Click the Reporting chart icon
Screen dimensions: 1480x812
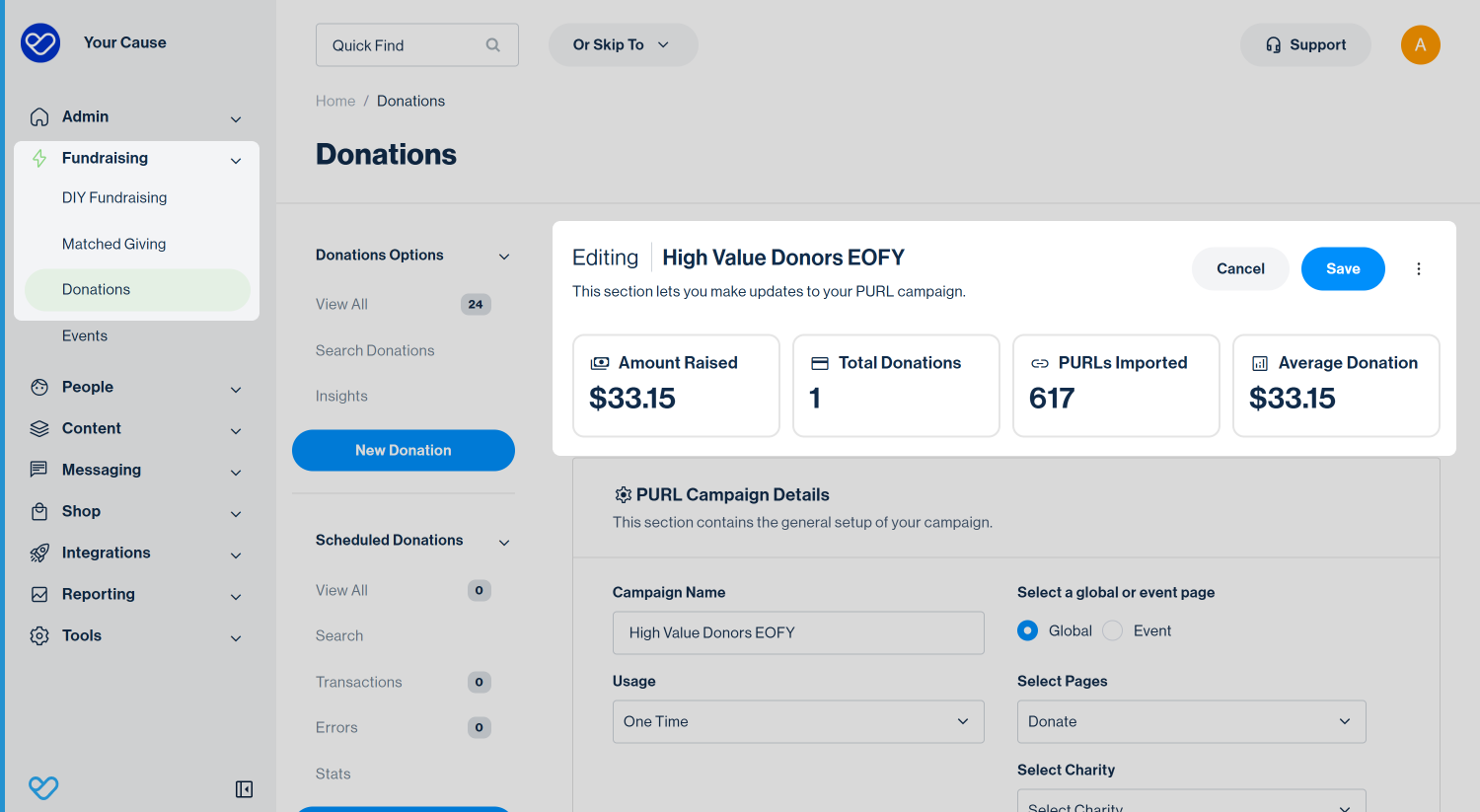39,595
